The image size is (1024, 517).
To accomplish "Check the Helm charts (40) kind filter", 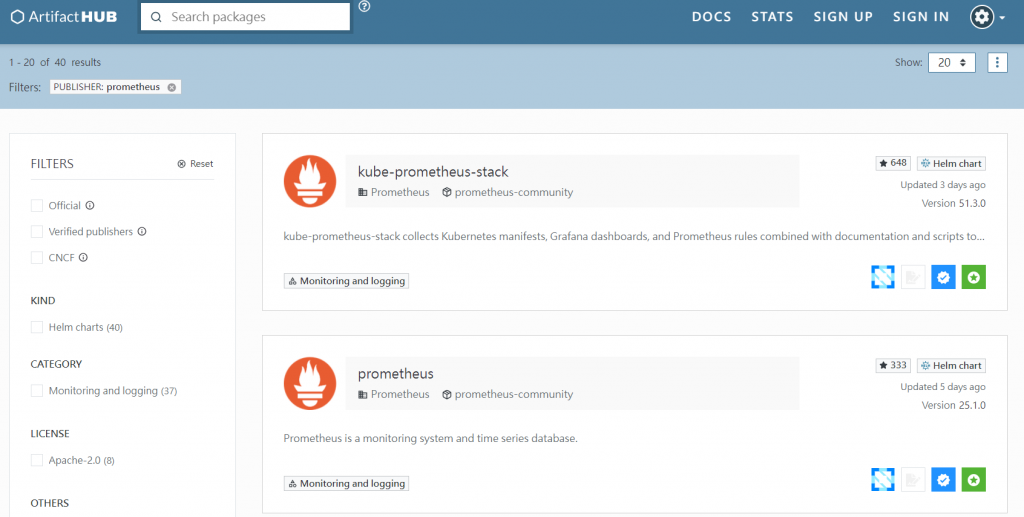I will (x=37, y=327).
